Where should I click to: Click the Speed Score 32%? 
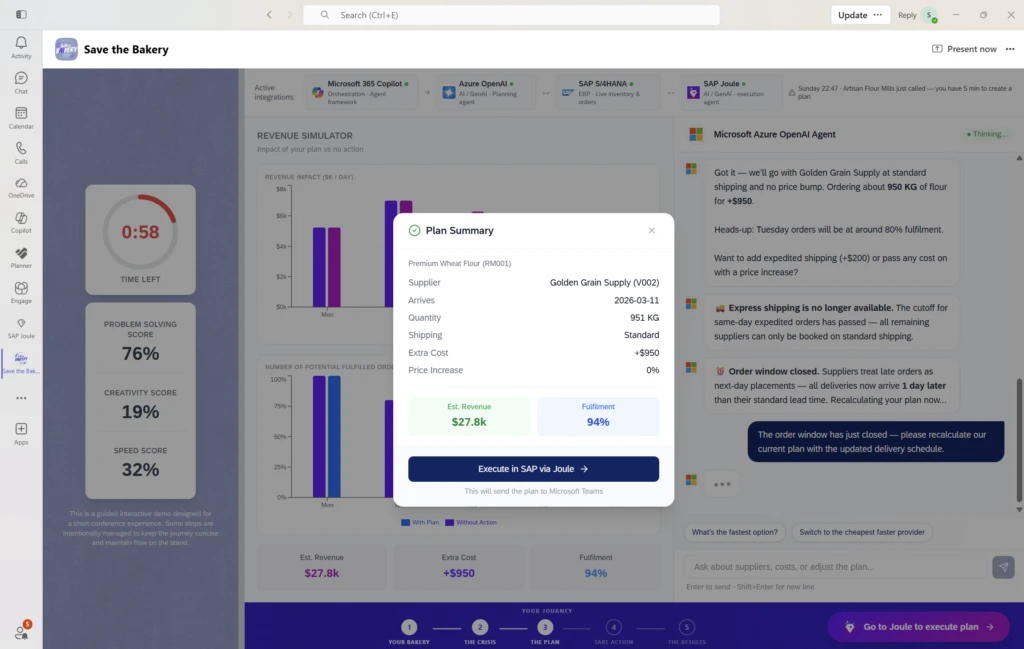point(140,469)
